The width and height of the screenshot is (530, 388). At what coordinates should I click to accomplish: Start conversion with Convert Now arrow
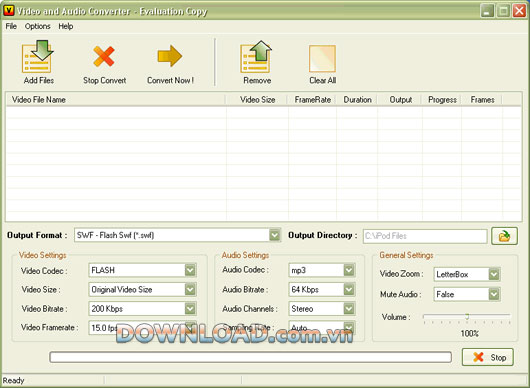(170, 56)
